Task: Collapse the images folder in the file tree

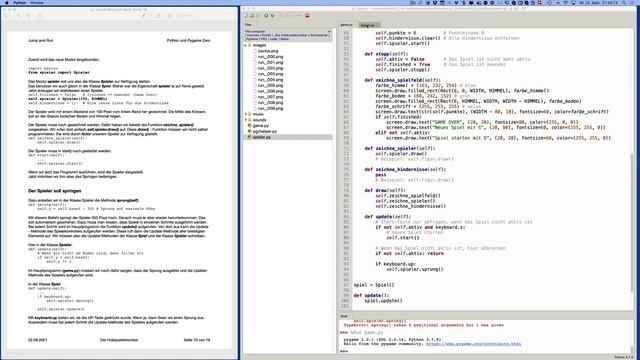Action: (x=246, y=45)
